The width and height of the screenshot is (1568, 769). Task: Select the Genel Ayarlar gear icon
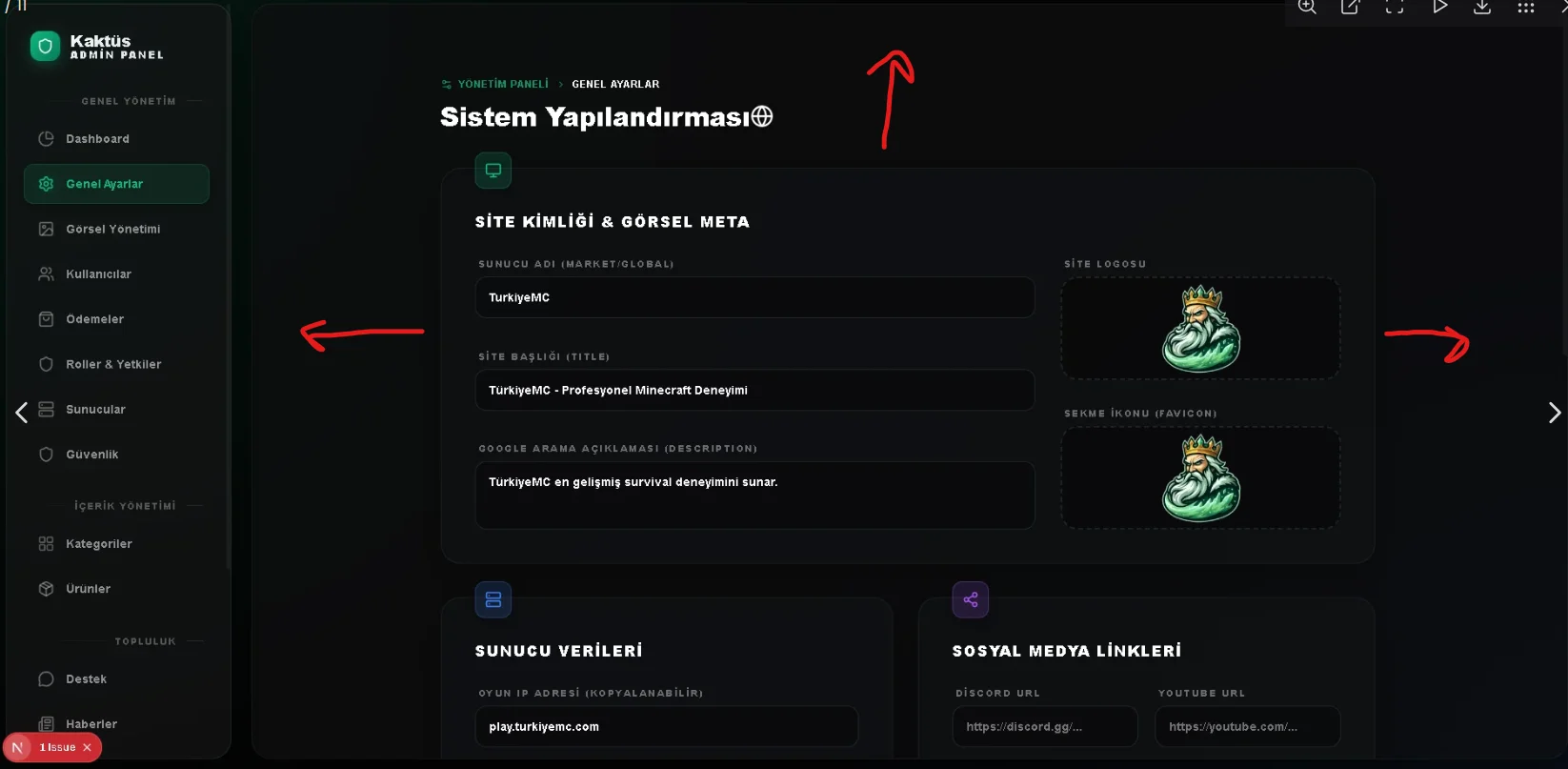46,184
